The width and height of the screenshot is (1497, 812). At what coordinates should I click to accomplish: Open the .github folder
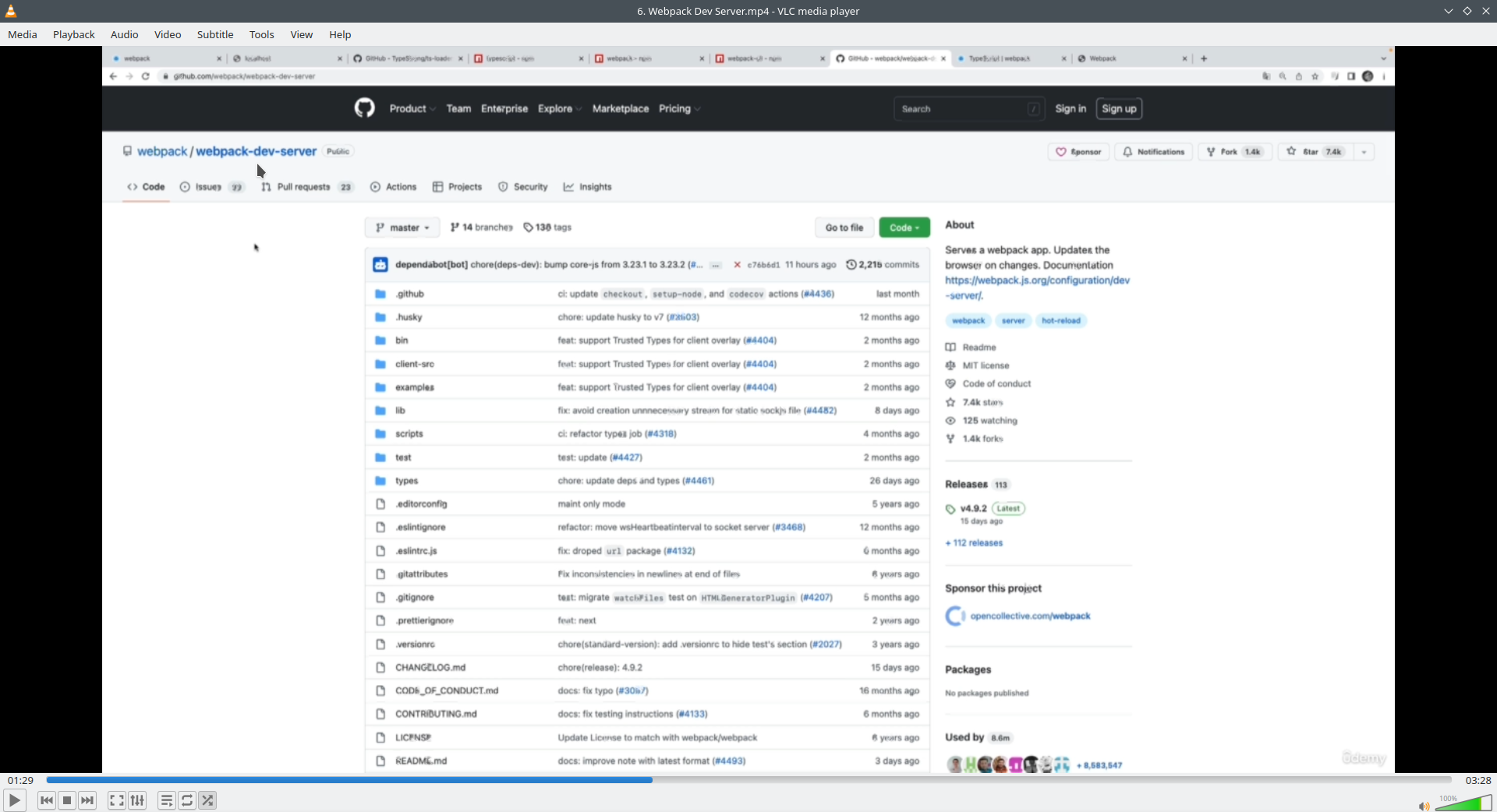(x=410, y=294)
